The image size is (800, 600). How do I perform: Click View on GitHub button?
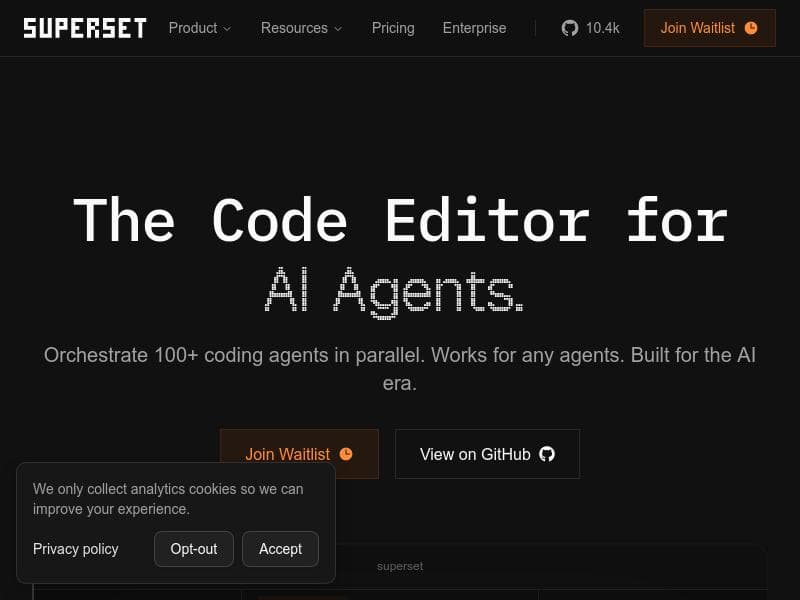(x=487, y=454)
